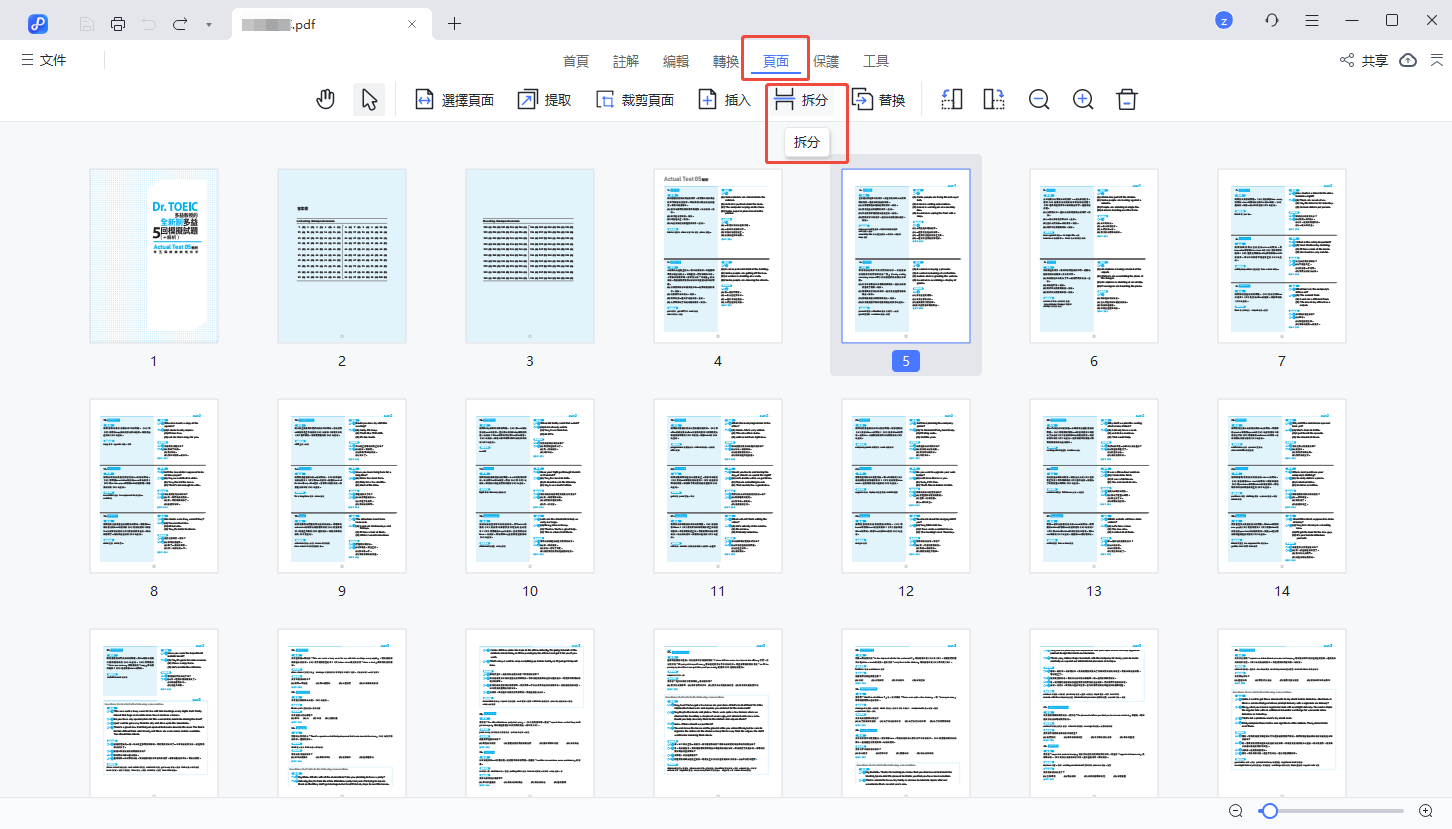Collapse the ribbon with top-right chevron
Image resolution: width=1452 pixels, height=829 pixels.
(x=1436, y=61)
